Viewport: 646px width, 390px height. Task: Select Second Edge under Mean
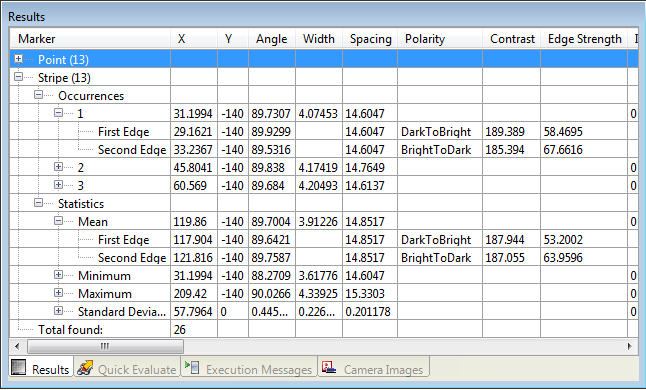click(132, 258)
